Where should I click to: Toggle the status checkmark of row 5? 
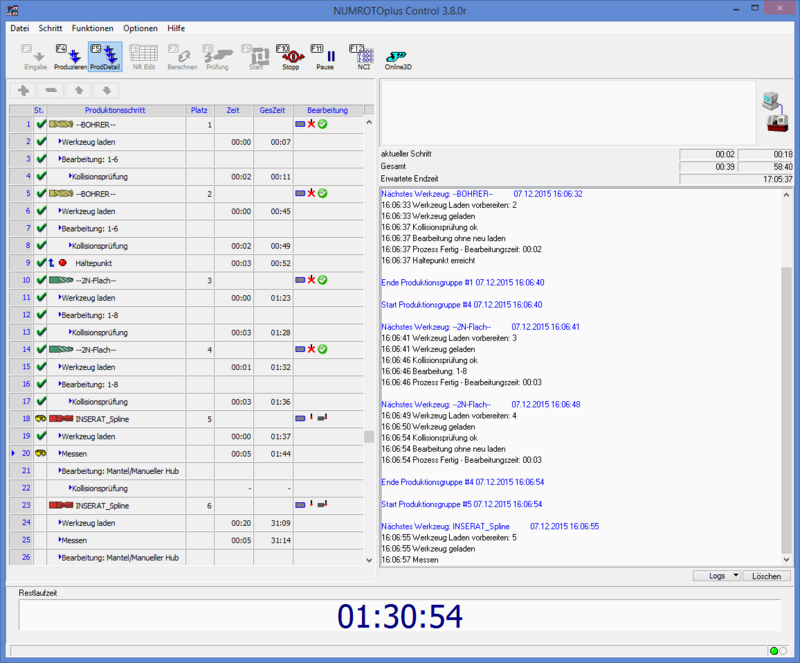[41, 193]
